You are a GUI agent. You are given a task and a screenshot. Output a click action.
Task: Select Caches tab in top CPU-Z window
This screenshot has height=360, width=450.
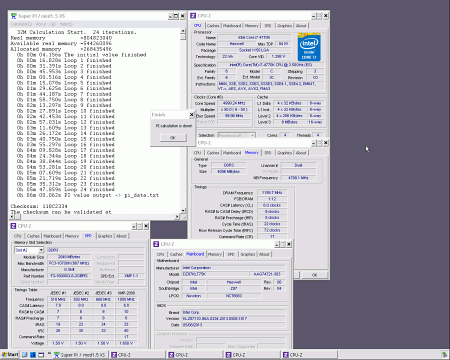[x=213, y=26]
